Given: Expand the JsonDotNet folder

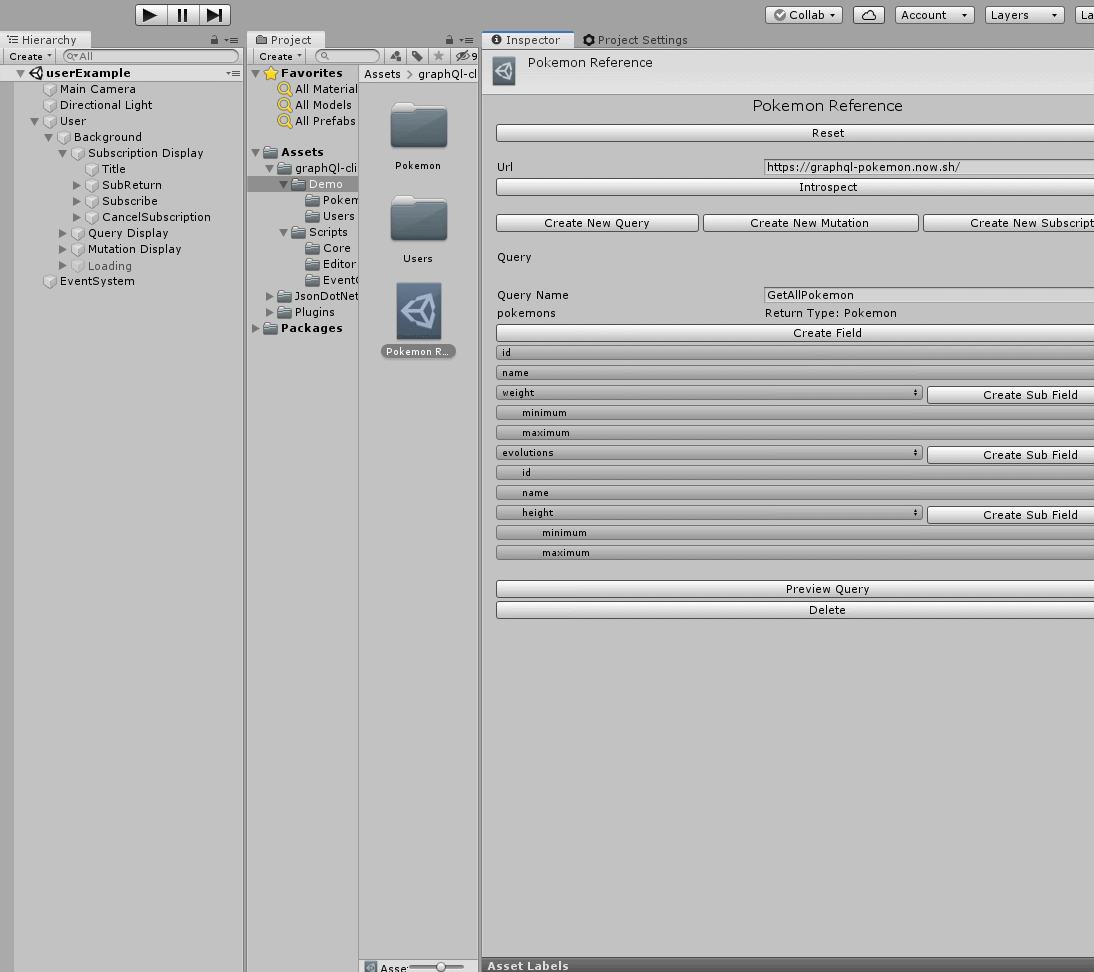Looking at the screenshot, I should coord(270,296).
